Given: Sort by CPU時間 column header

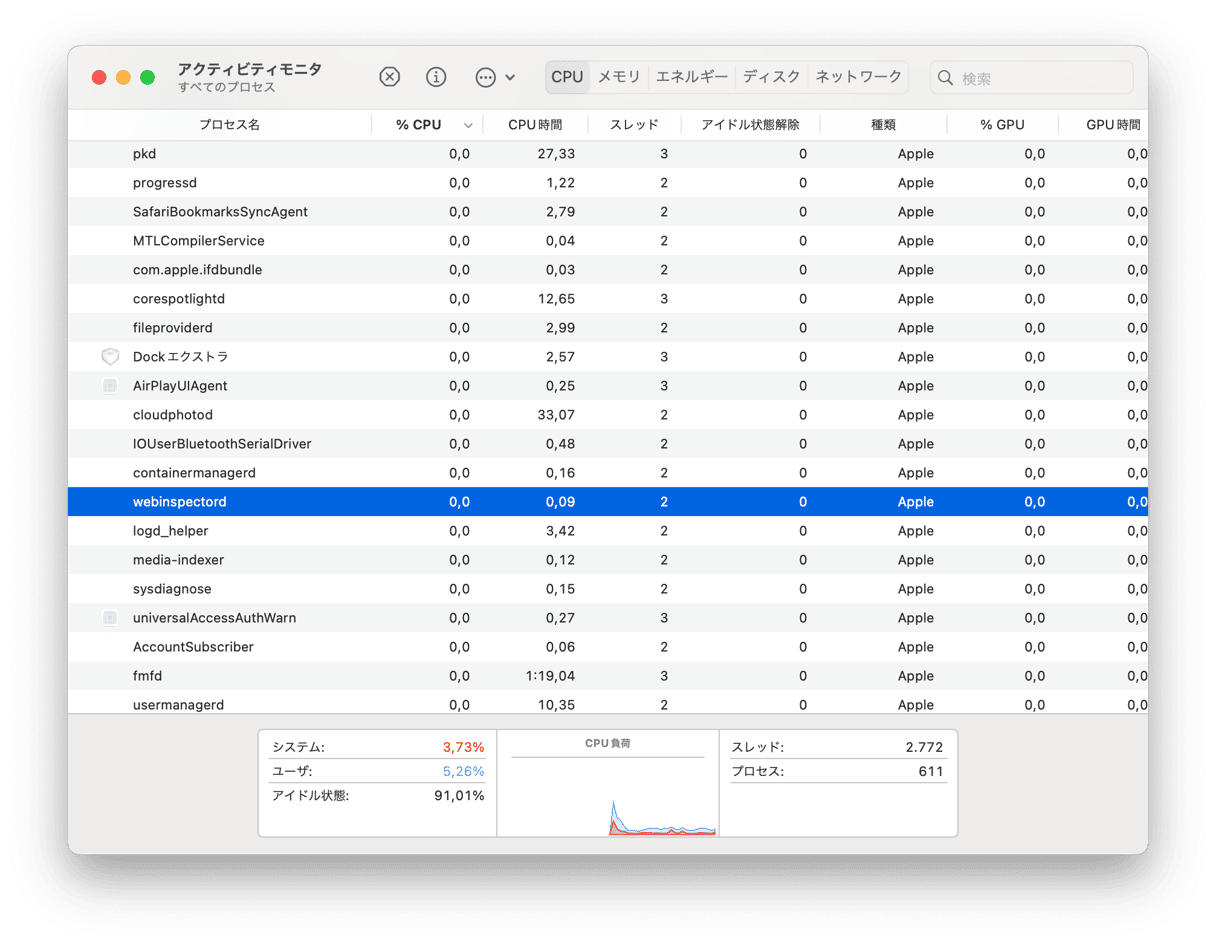Looking at the screenshot, I should 535,125.
